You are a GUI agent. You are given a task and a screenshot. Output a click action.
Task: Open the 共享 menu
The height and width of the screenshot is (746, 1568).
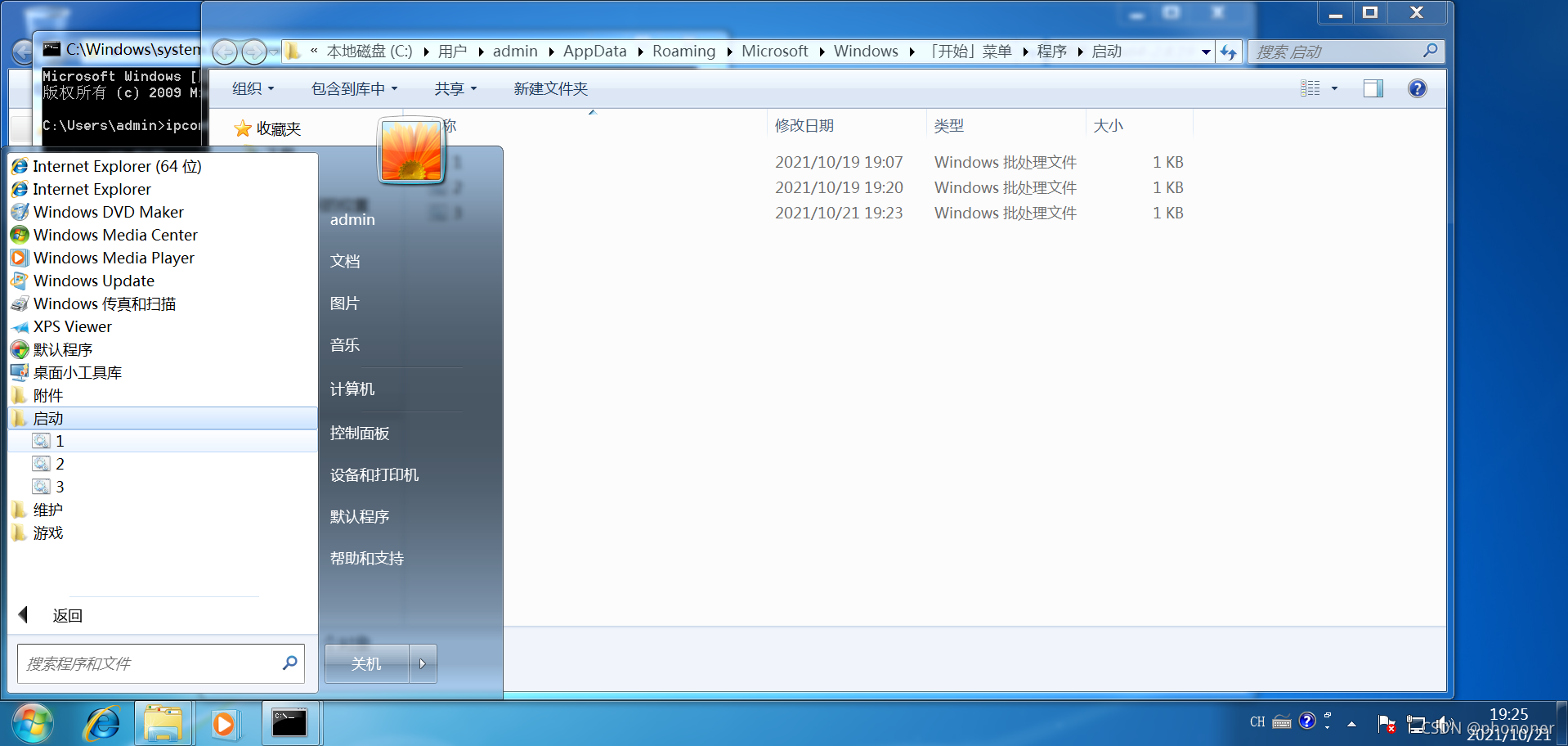click(455, 88)
